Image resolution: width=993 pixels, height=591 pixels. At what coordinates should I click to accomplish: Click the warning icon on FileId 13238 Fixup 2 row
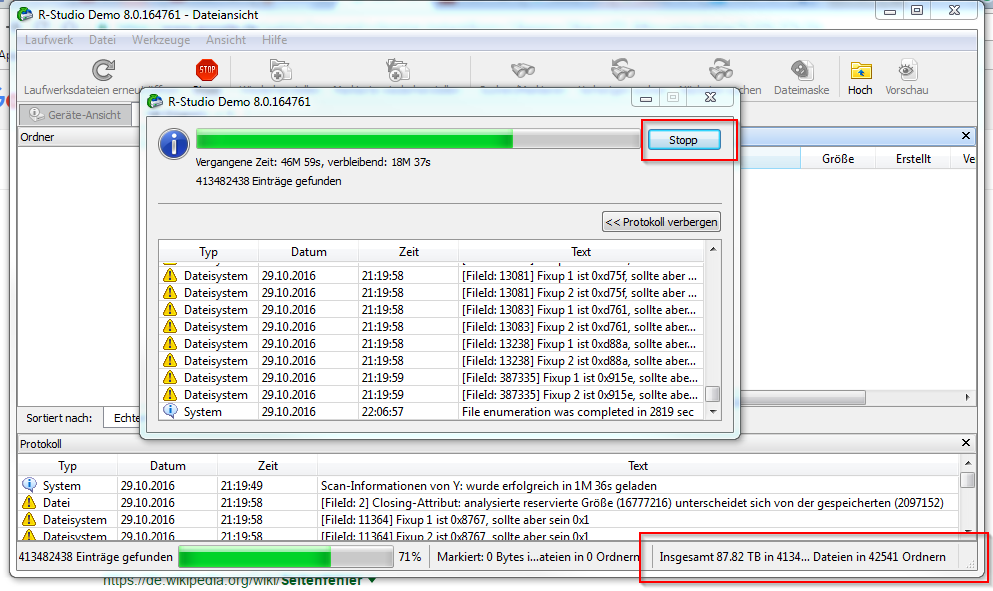tap(170, 360)
